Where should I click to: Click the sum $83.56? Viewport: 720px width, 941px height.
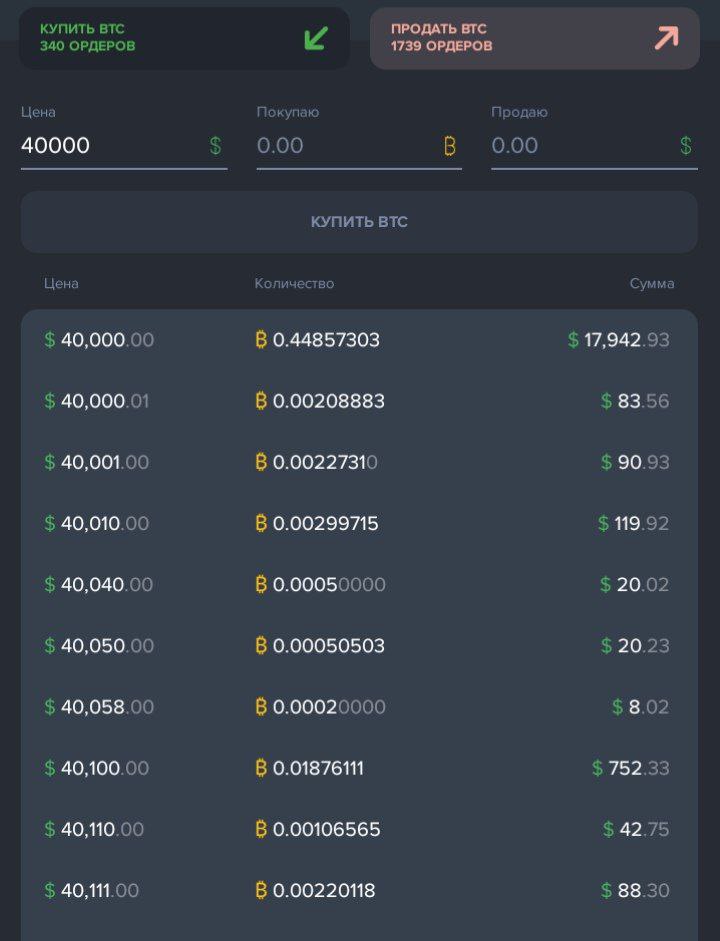coord(635,401)
